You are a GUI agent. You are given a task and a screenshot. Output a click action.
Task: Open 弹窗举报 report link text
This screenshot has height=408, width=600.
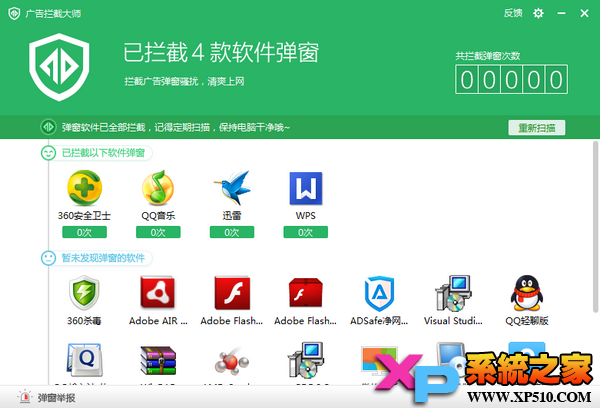click(x=56, y=398)
